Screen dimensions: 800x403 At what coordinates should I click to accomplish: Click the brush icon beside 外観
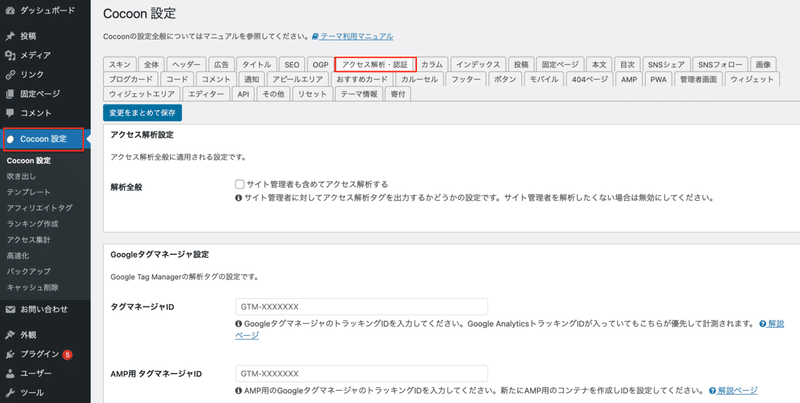tap(10, 335)
